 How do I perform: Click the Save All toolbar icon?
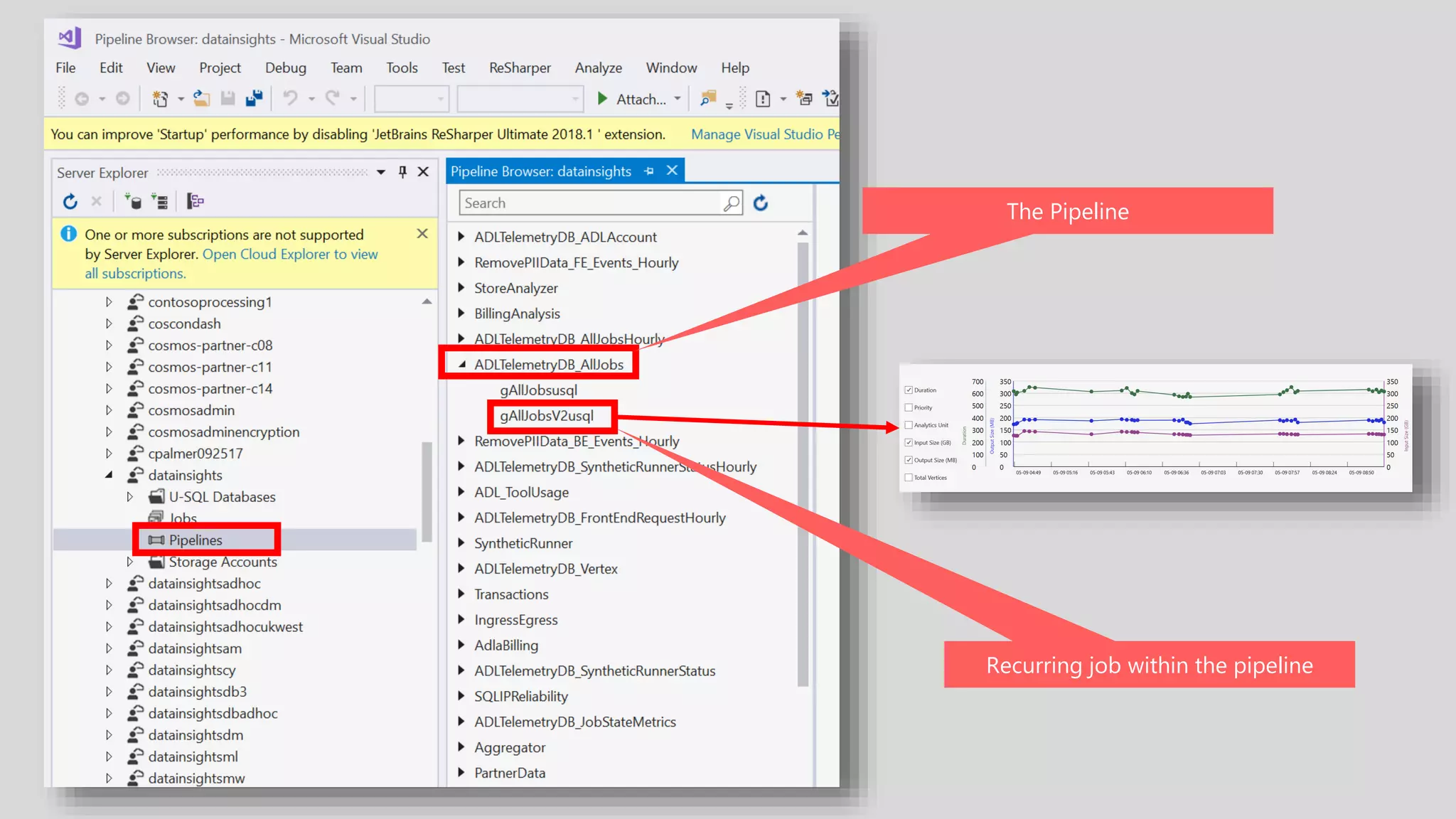click(x=254, y=99)
